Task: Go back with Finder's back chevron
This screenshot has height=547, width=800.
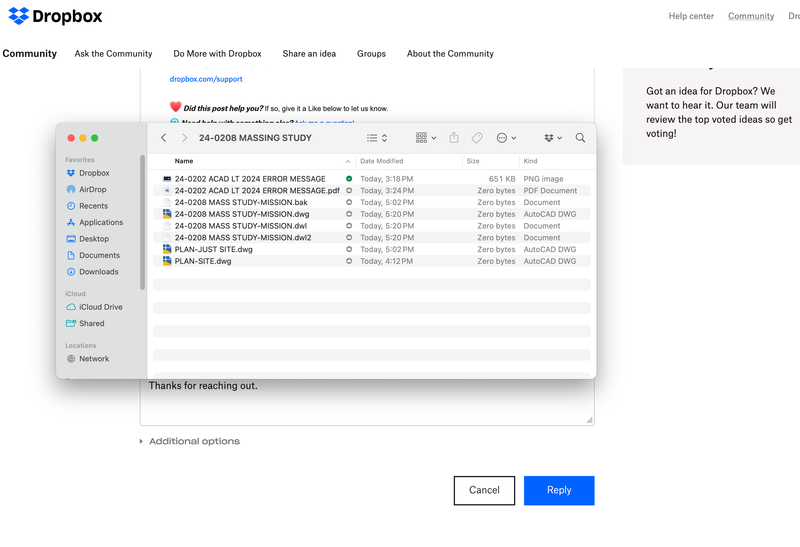Action: 164,138
